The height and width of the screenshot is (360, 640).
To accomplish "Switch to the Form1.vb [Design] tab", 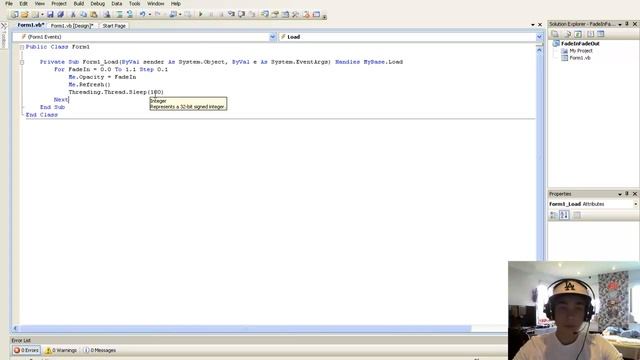I will pos(72,26).
